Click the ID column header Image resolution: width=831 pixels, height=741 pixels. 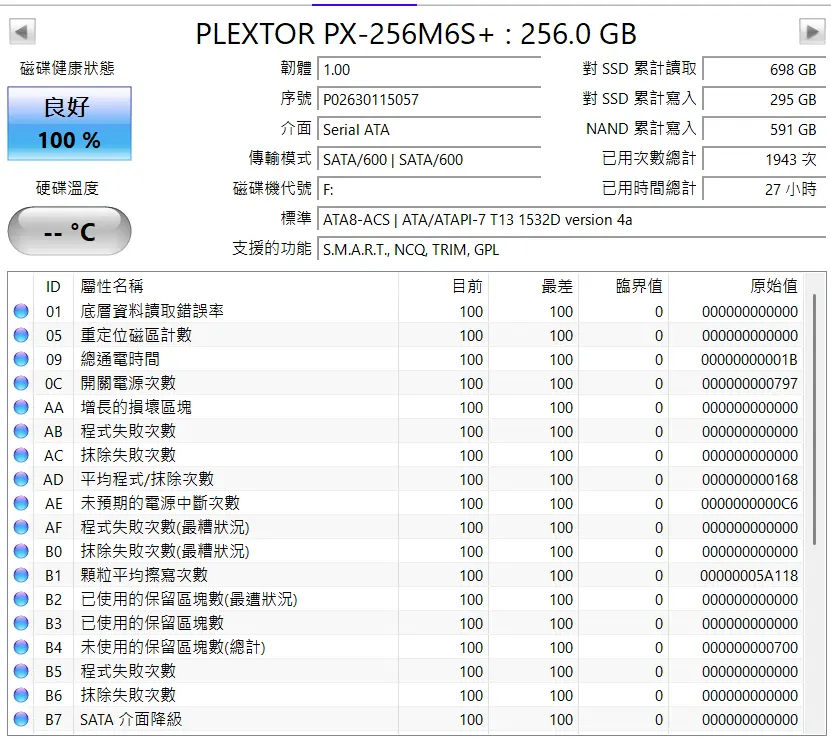(53, 286)
